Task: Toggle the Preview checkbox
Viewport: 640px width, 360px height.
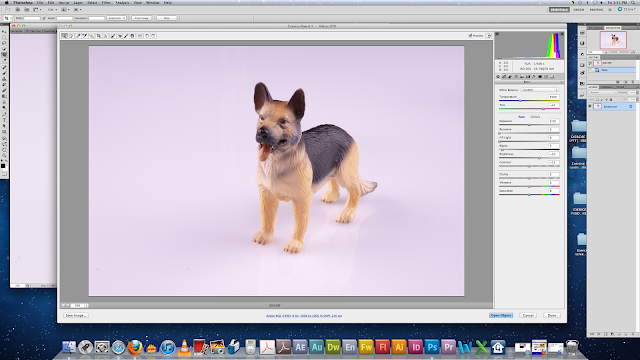Action: click(470, 36)
